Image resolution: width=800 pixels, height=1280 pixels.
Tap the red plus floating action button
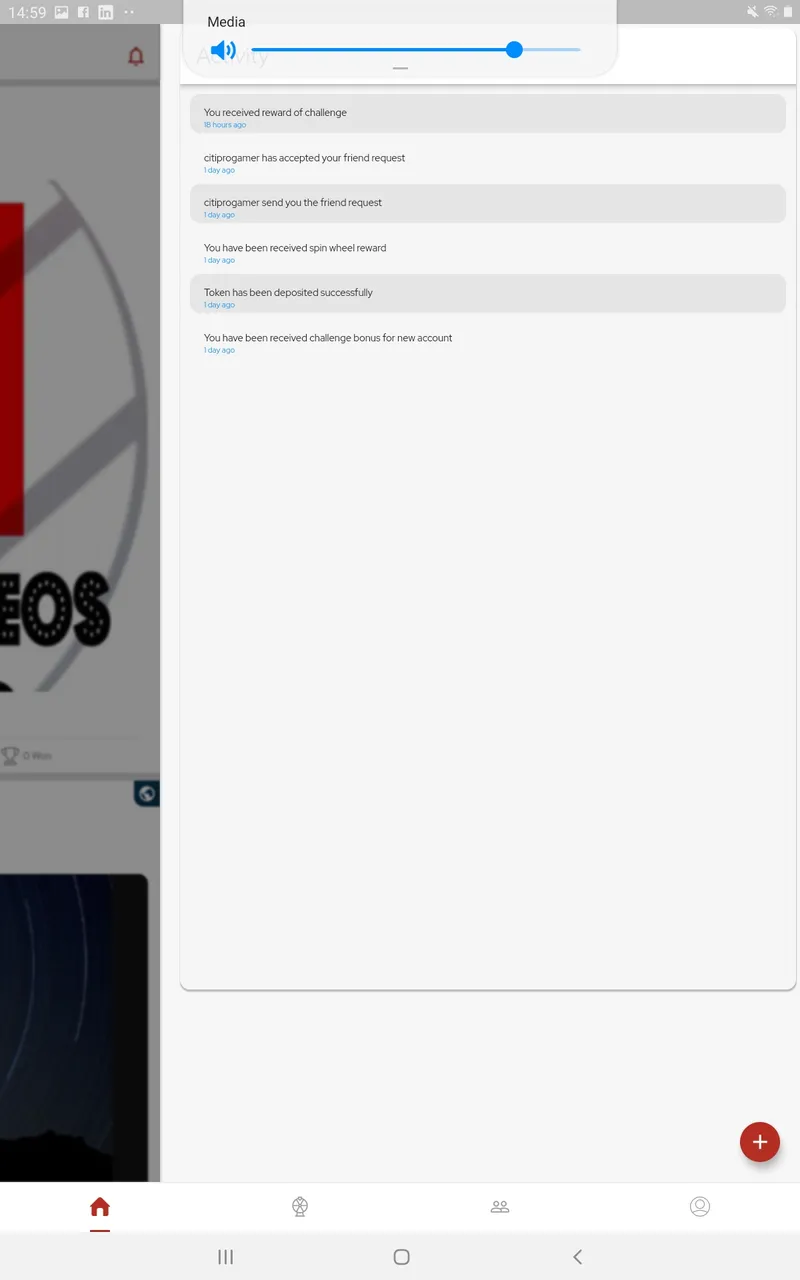760,1142
